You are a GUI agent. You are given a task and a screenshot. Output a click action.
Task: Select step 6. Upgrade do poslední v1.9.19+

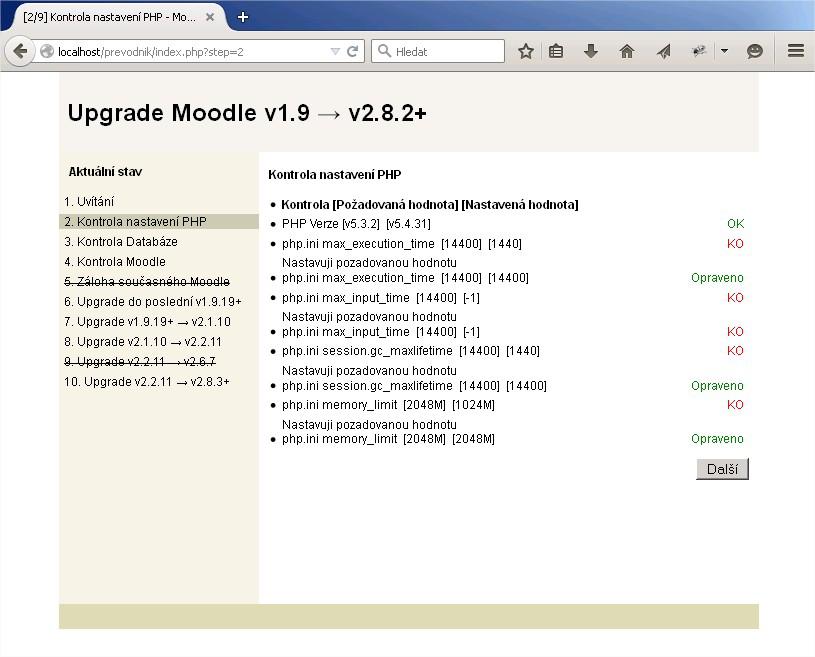tap(153, 302)
